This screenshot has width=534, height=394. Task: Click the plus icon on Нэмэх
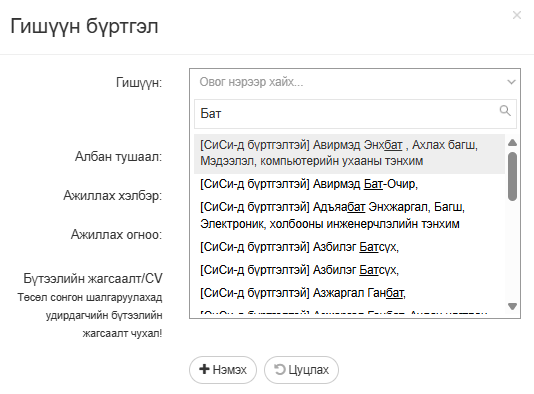pyautogui.click(x=204, y=369)
